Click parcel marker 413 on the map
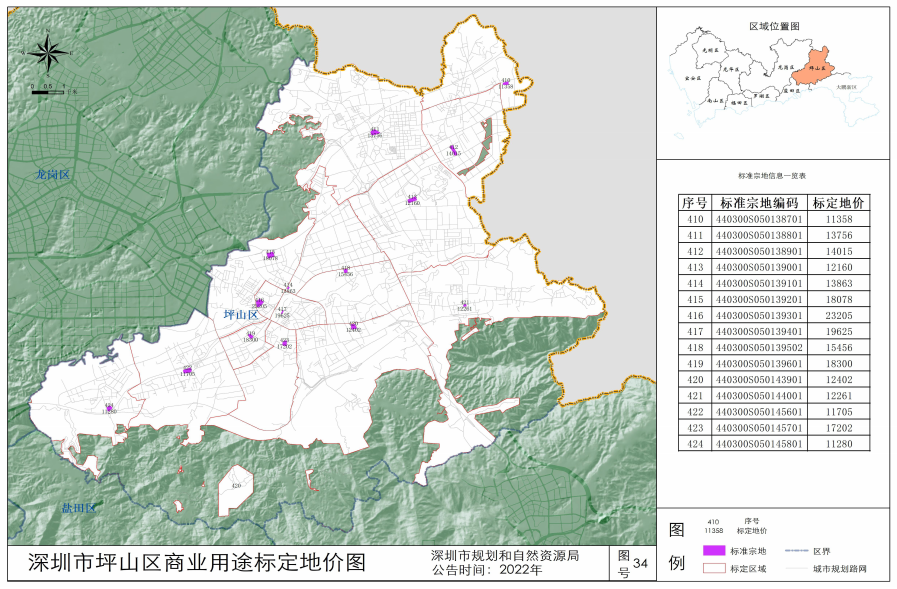The height and width of the screenshot is (589, 897). pos(412,199)
